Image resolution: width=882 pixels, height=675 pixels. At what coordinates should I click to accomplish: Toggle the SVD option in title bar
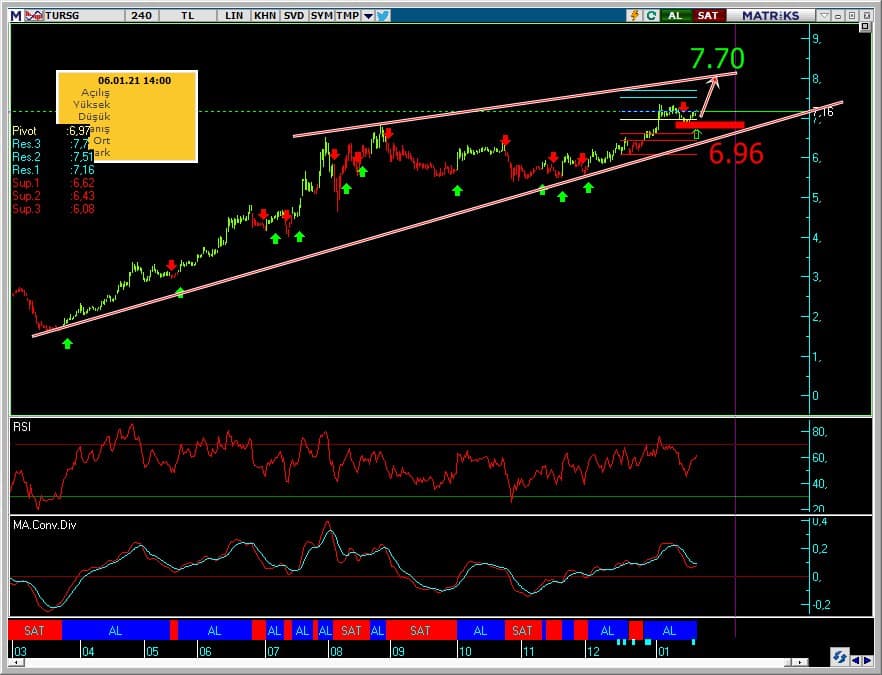tap(294, 15)
